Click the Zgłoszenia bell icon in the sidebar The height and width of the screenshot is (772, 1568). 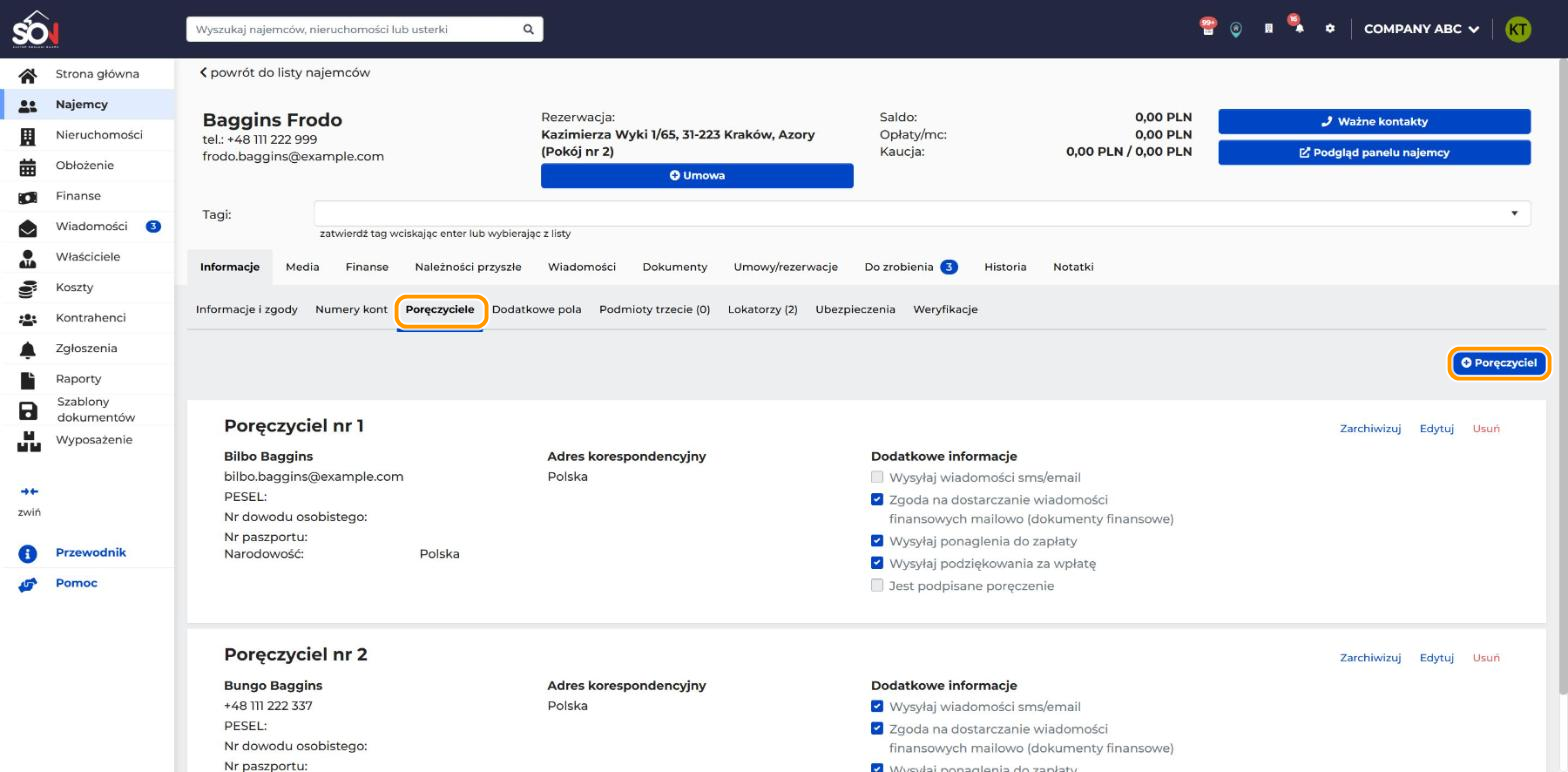click(x=28, y=350)
